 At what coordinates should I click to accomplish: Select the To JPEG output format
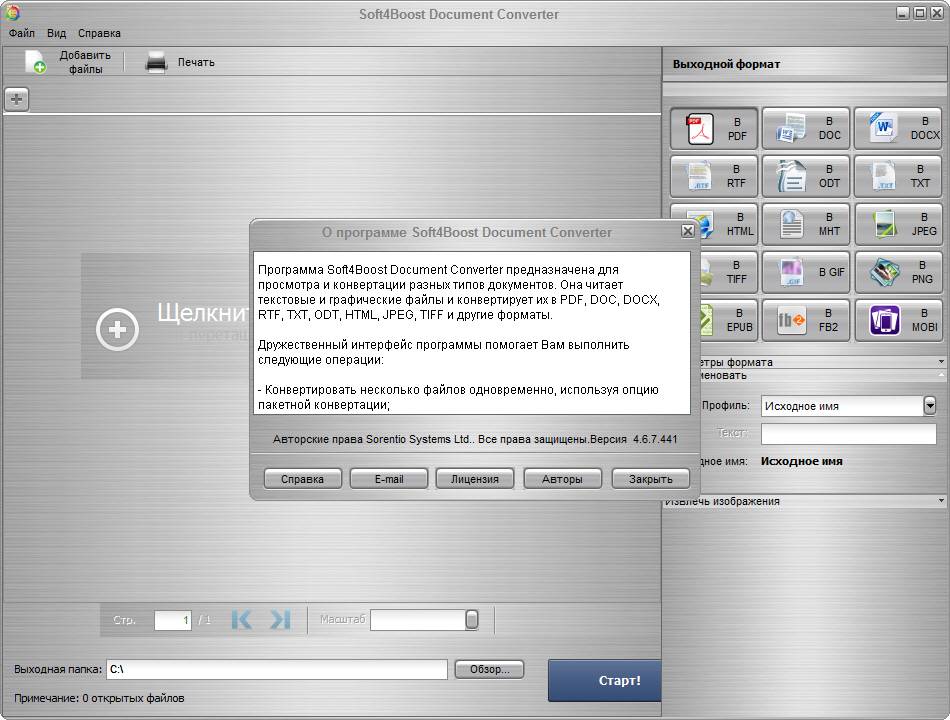(x=898, y=224)
